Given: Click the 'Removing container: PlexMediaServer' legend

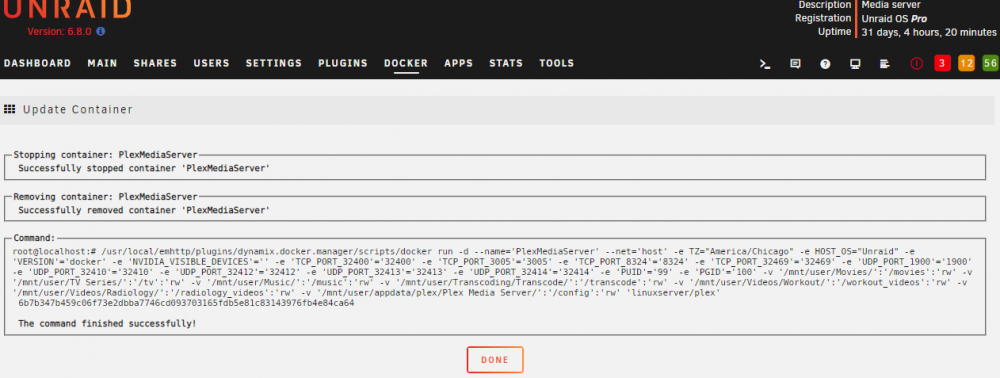Looking at the screenshot, I should (x=105, y=196).
